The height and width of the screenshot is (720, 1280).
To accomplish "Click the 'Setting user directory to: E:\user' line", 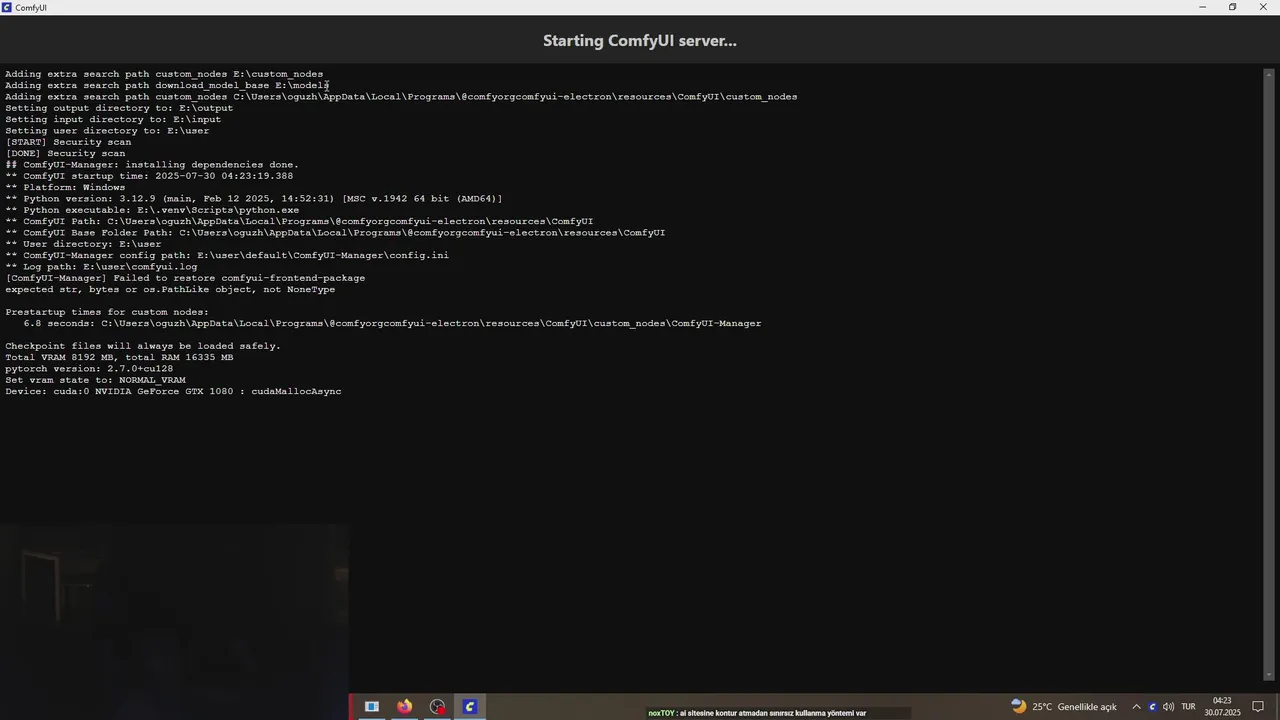I will [107, 131].
